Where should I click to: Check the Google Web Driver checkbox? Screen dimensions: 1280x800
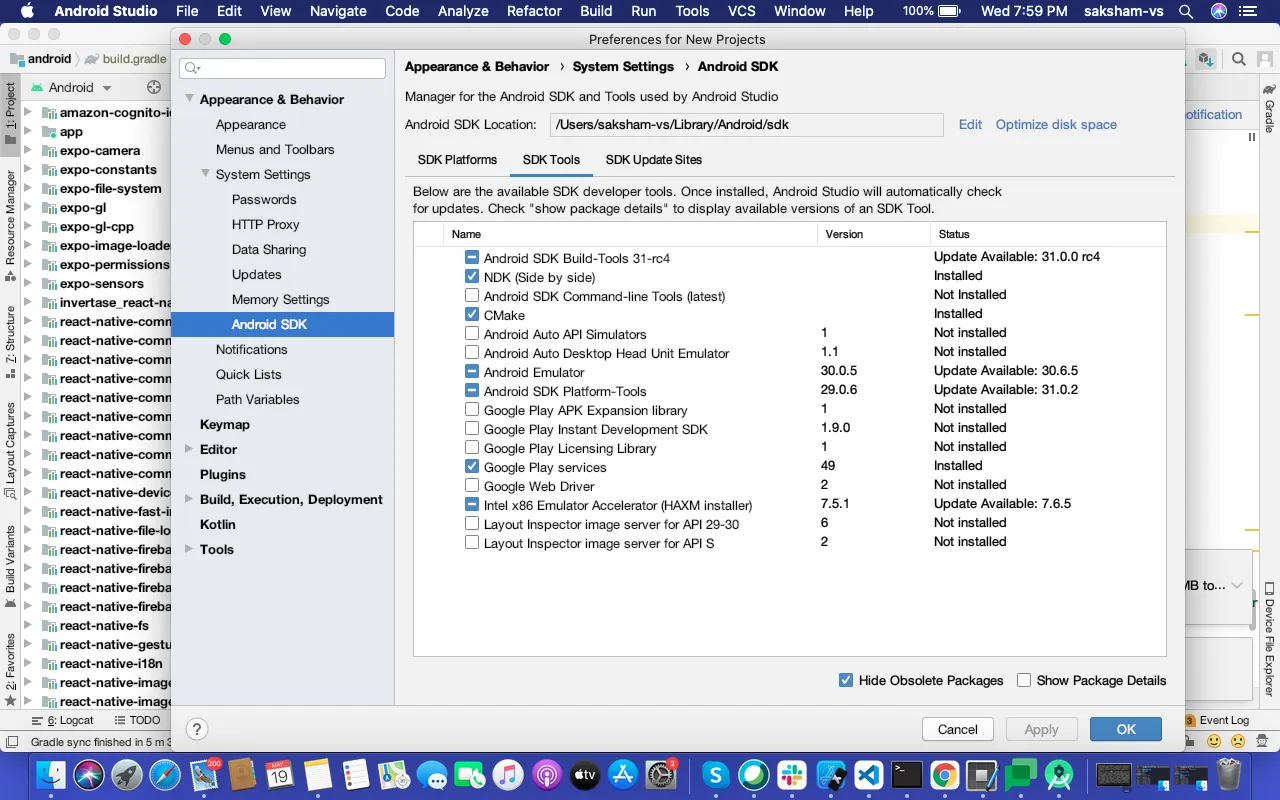(472, 486)
